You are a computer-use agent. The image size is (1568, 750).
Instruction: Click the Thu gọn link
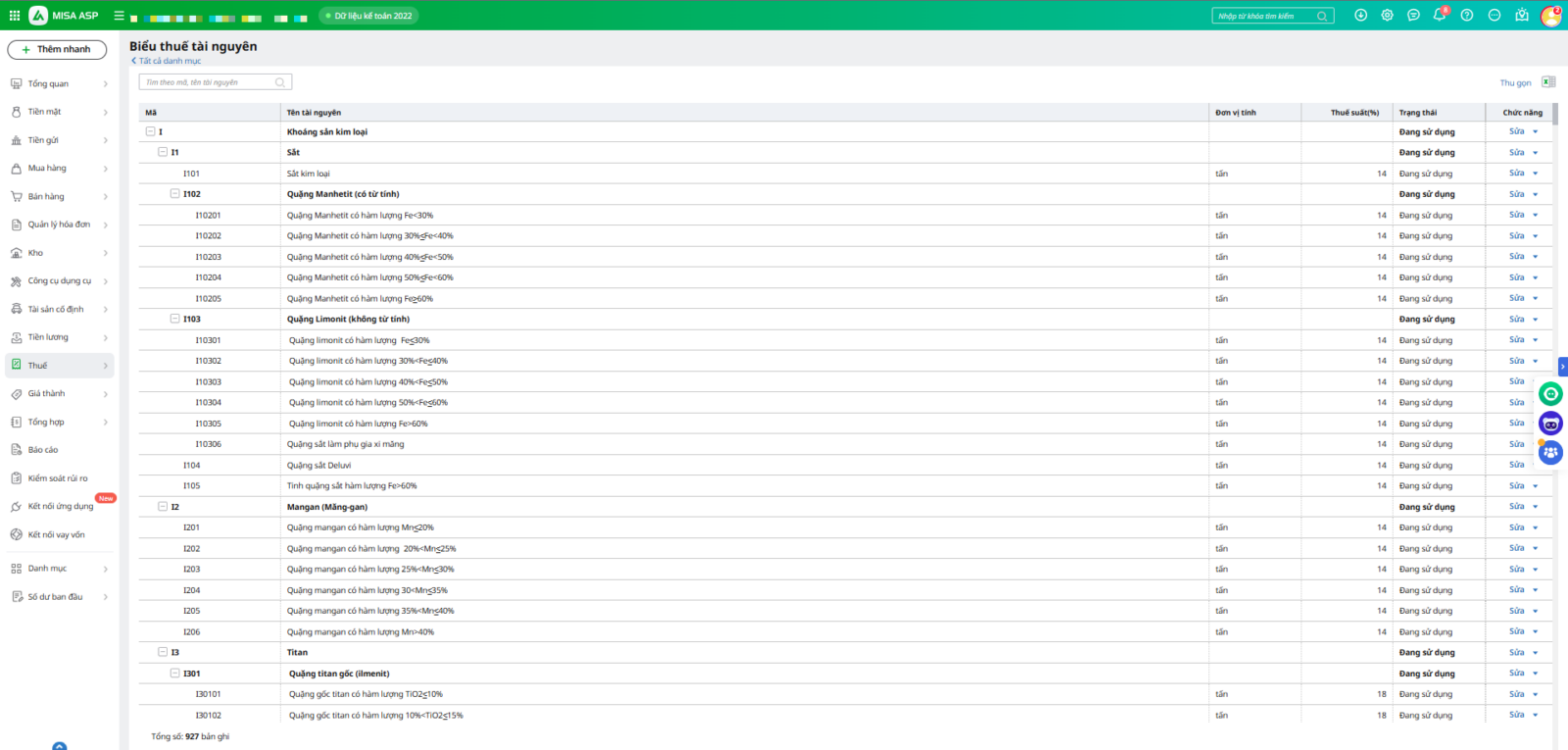(1514, 83)
